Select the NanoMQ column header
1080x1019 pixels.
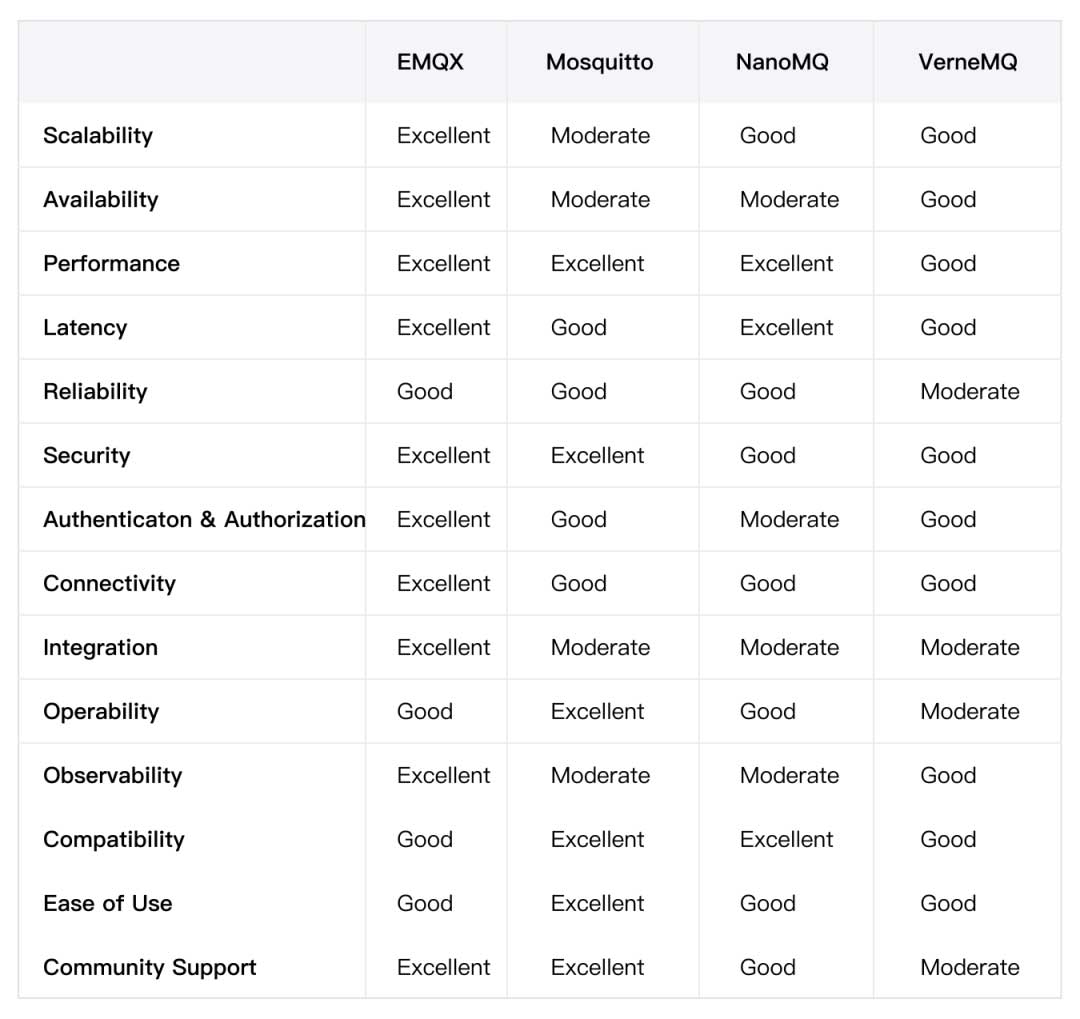coord(782,62)
